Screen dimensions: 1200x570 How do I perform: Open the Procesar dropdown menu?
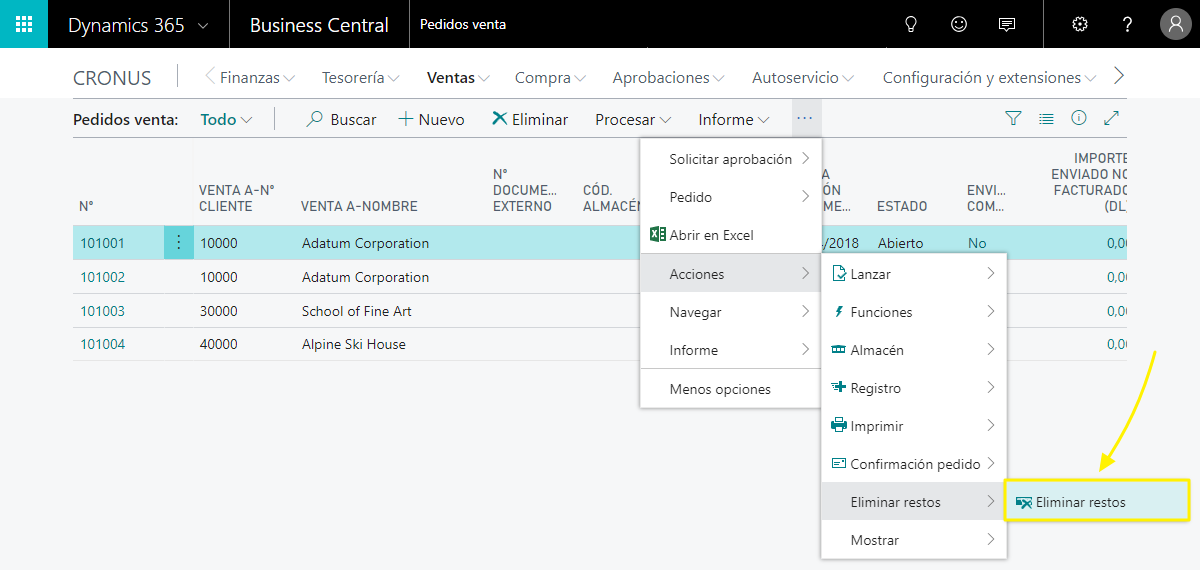pyautogui.click(x=633, y=120)
